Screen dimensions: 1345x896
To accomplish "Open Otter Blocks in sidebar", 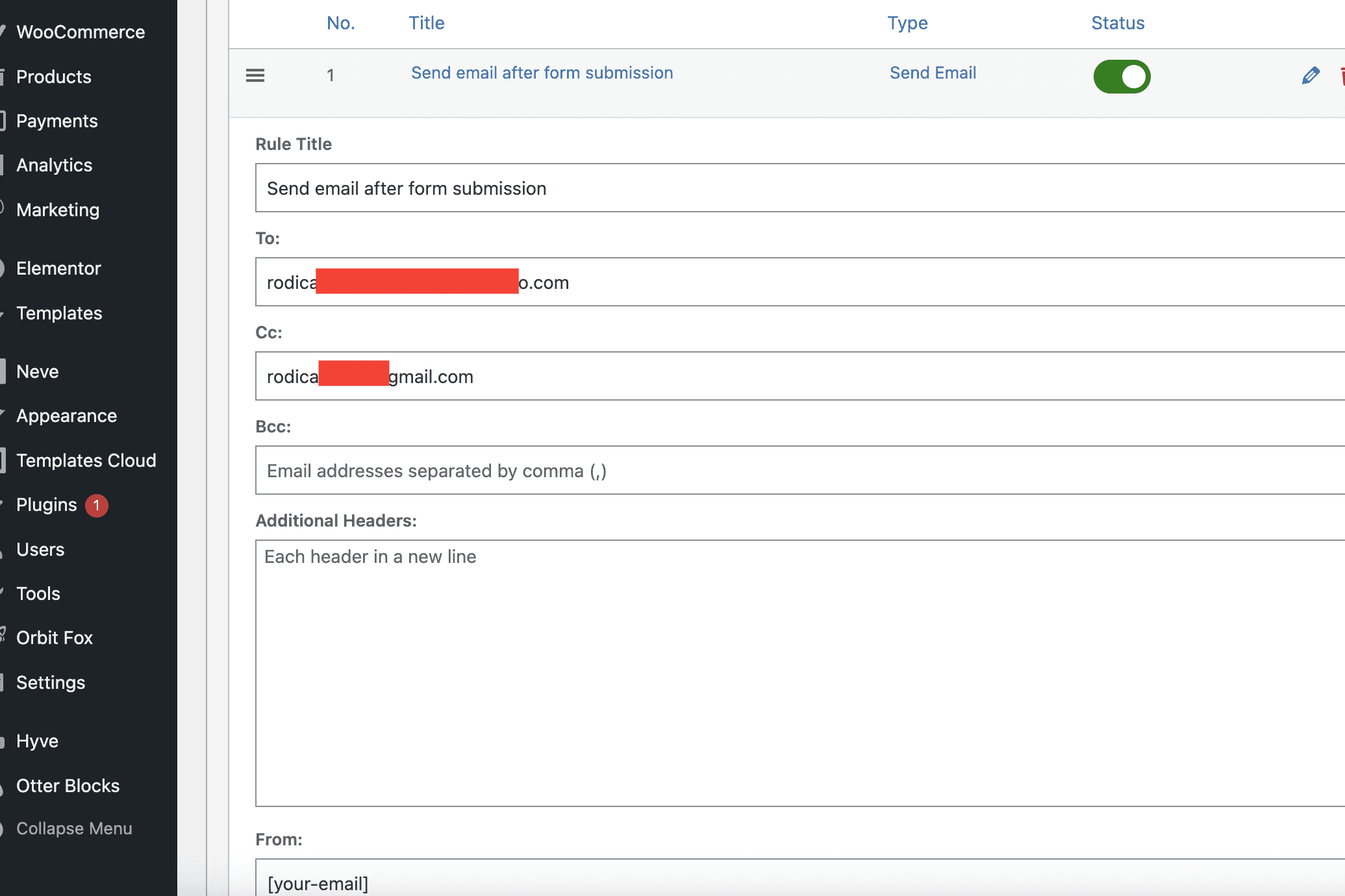I will pyautogui.click(x=68, y=786).
